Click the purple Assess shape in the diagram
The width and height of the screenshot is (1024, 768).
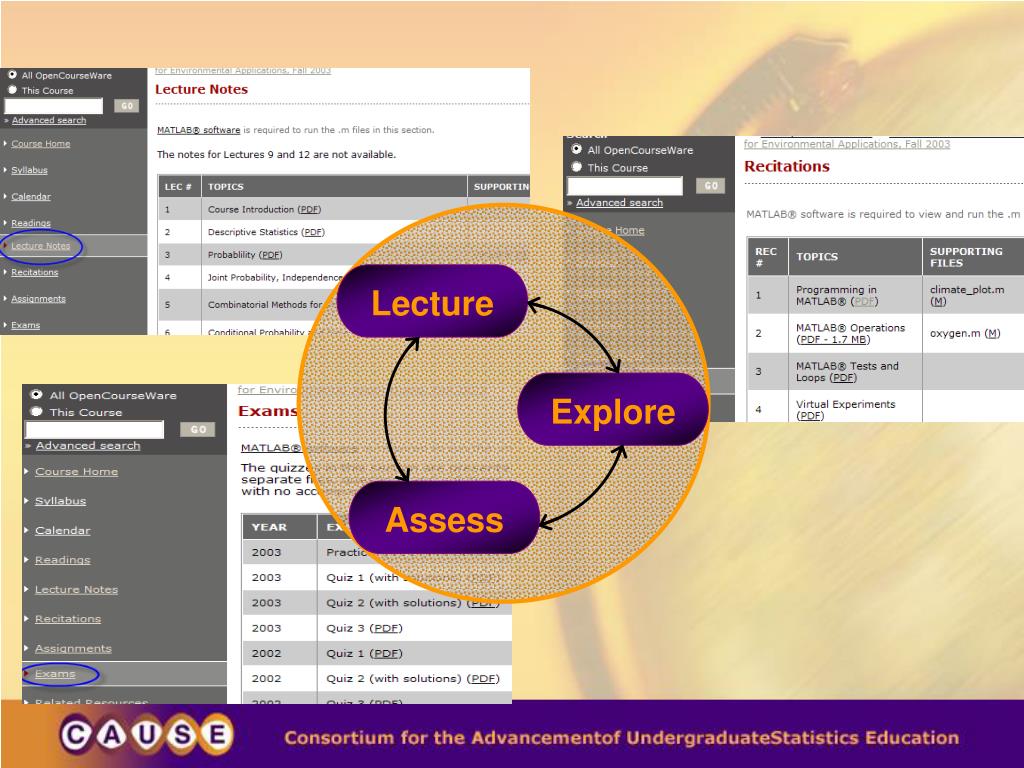444,519
